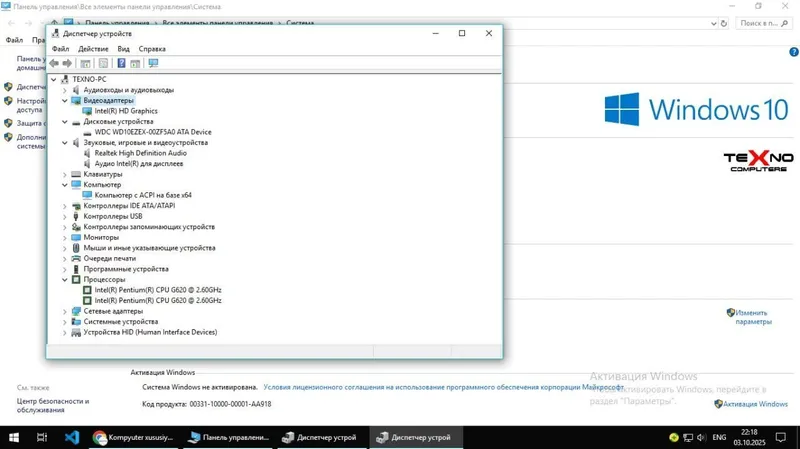Viewport: 800px width, 449px height.
Task: Click the second Pentium G620 processor icon
Action: (87, 301)
